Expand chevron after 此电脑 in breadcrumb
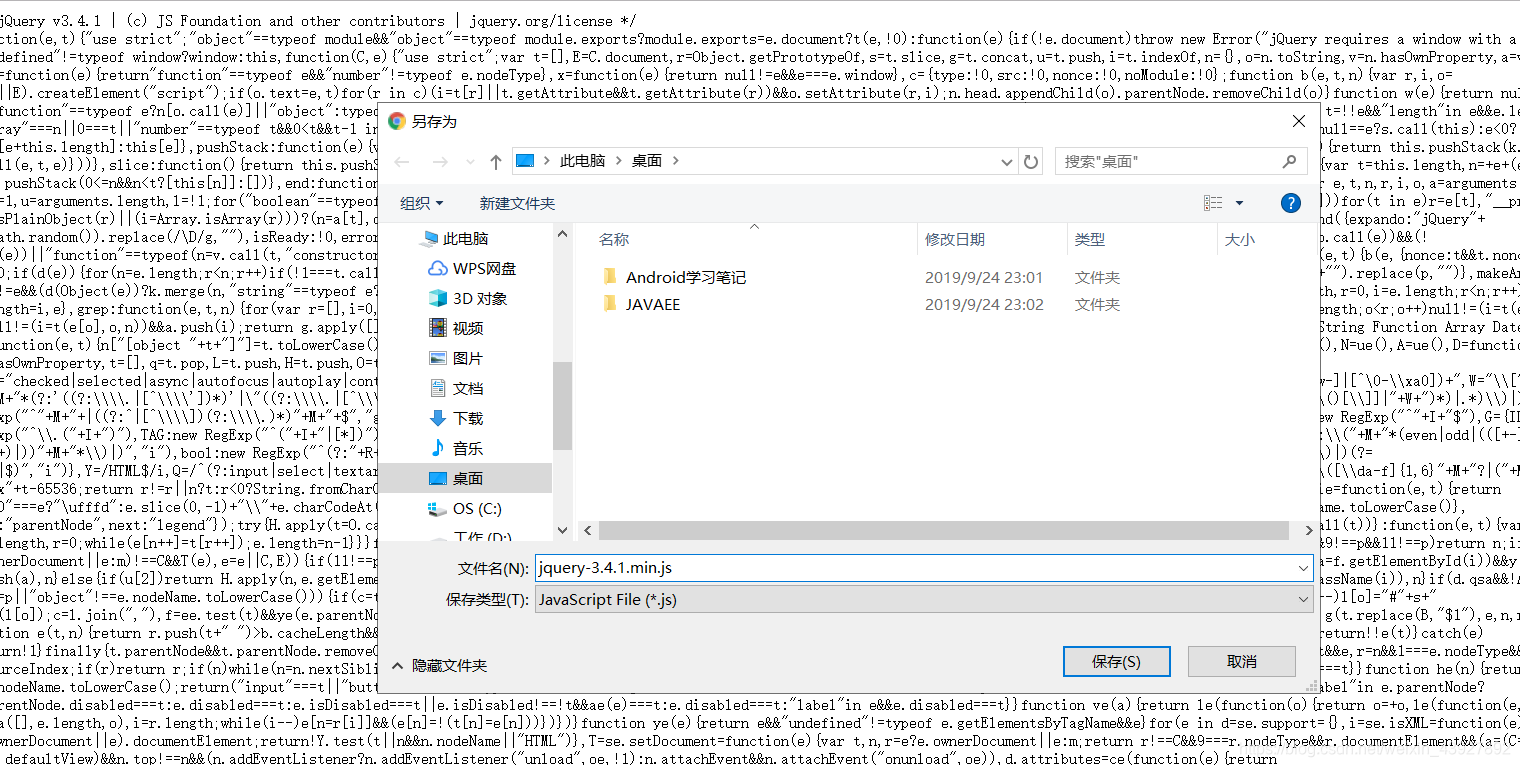Screen dimensions: 1520x767 point(619,161)
